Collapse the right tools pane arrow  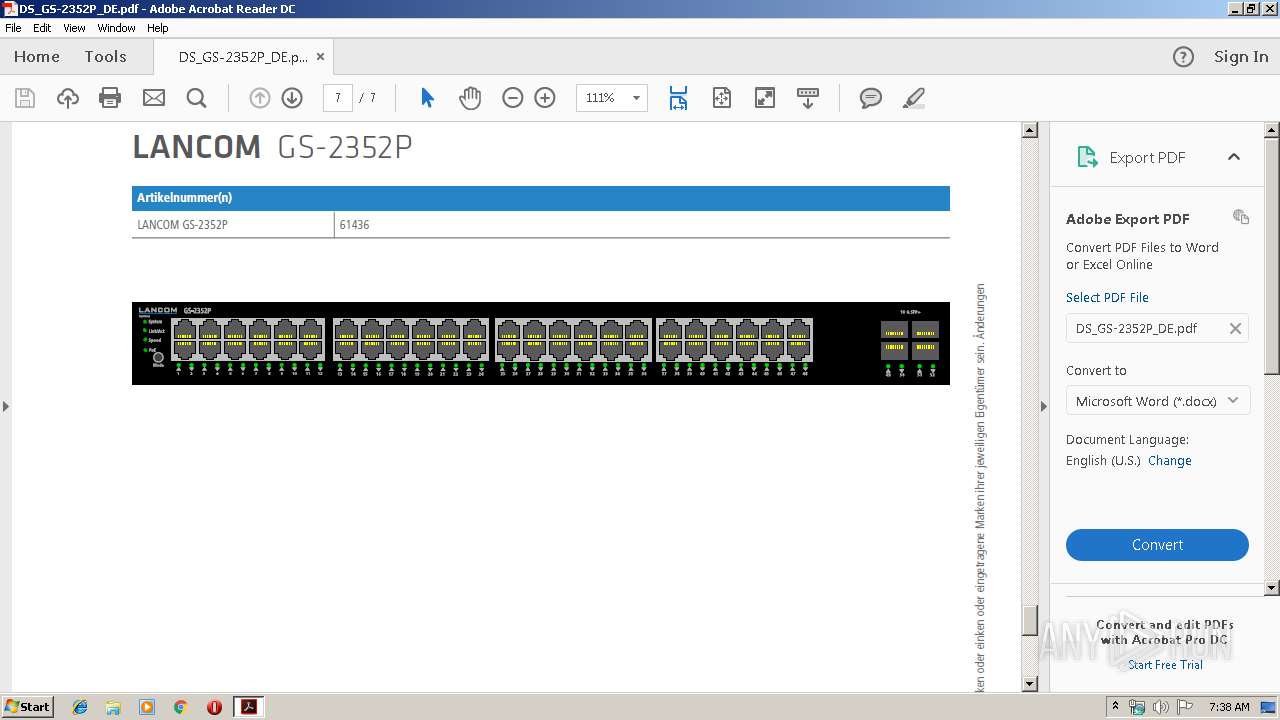tap(1043, 406)
